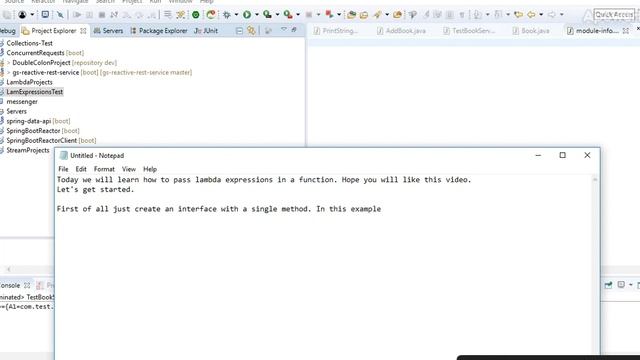Click the Last Edit Location icon
The width and height of the screenshot is (640, 360).
(518, 15)
